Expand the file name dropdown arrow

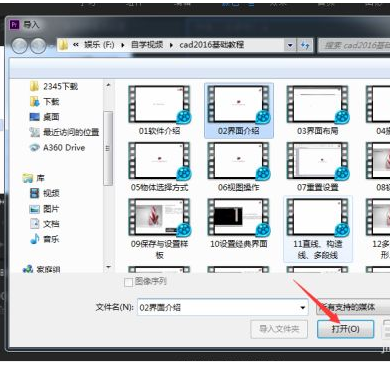303,308
